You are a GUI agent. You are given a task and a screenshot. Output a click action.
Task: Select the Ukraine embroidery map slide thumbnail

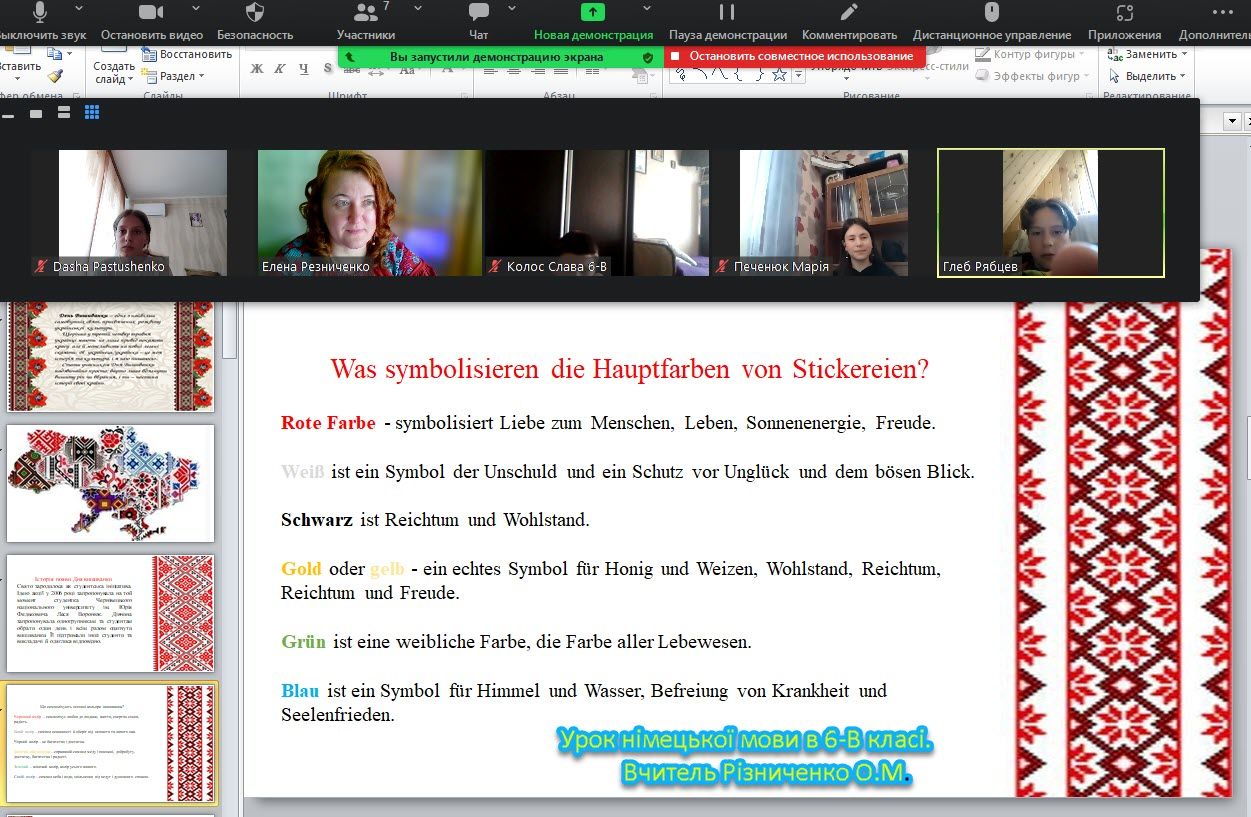tap(110, 483)
